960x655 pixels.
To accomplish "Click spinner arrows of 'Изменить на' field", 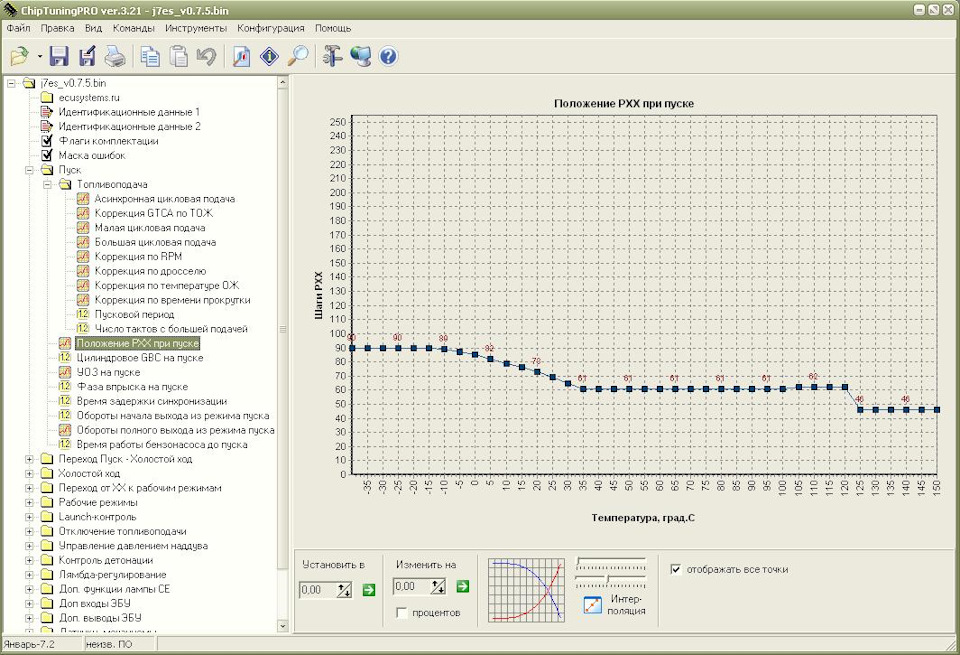I will [438, 586].
